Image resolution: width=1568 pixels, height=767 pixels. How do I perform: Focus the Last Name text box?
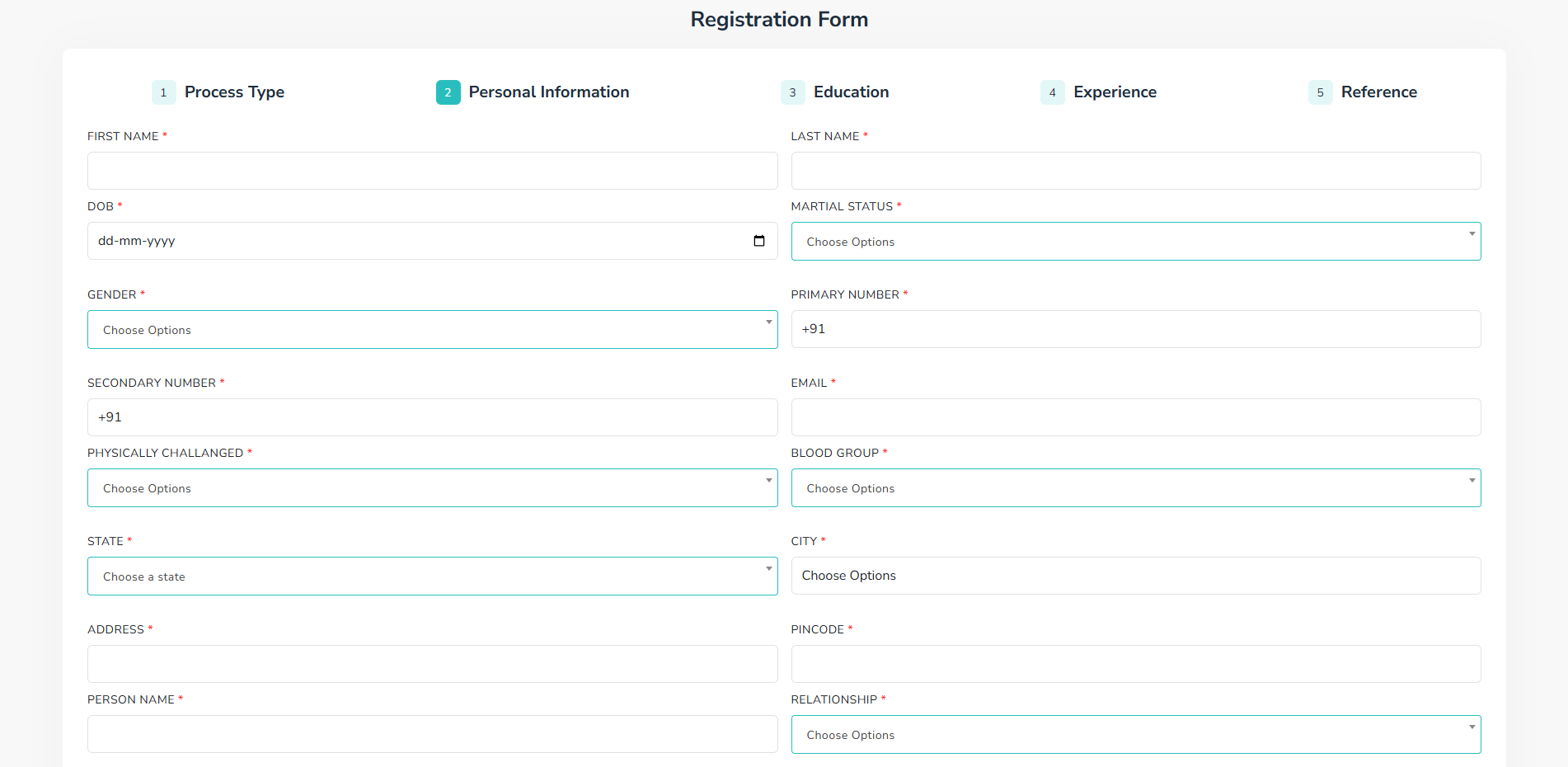[x=1135, y=171]
